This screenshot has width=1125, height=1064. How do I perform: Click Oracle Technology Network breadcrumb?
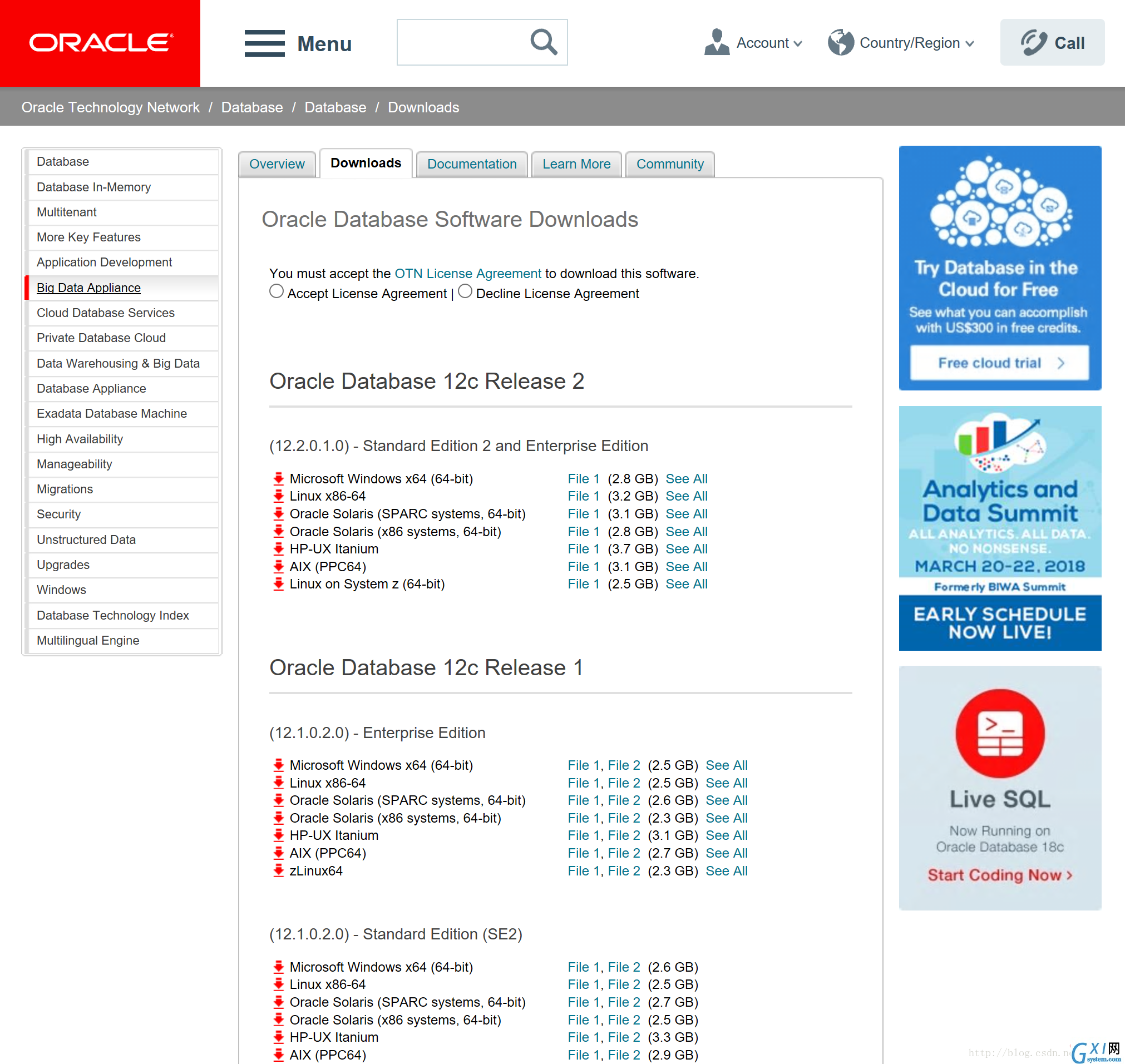click(111, 107)
